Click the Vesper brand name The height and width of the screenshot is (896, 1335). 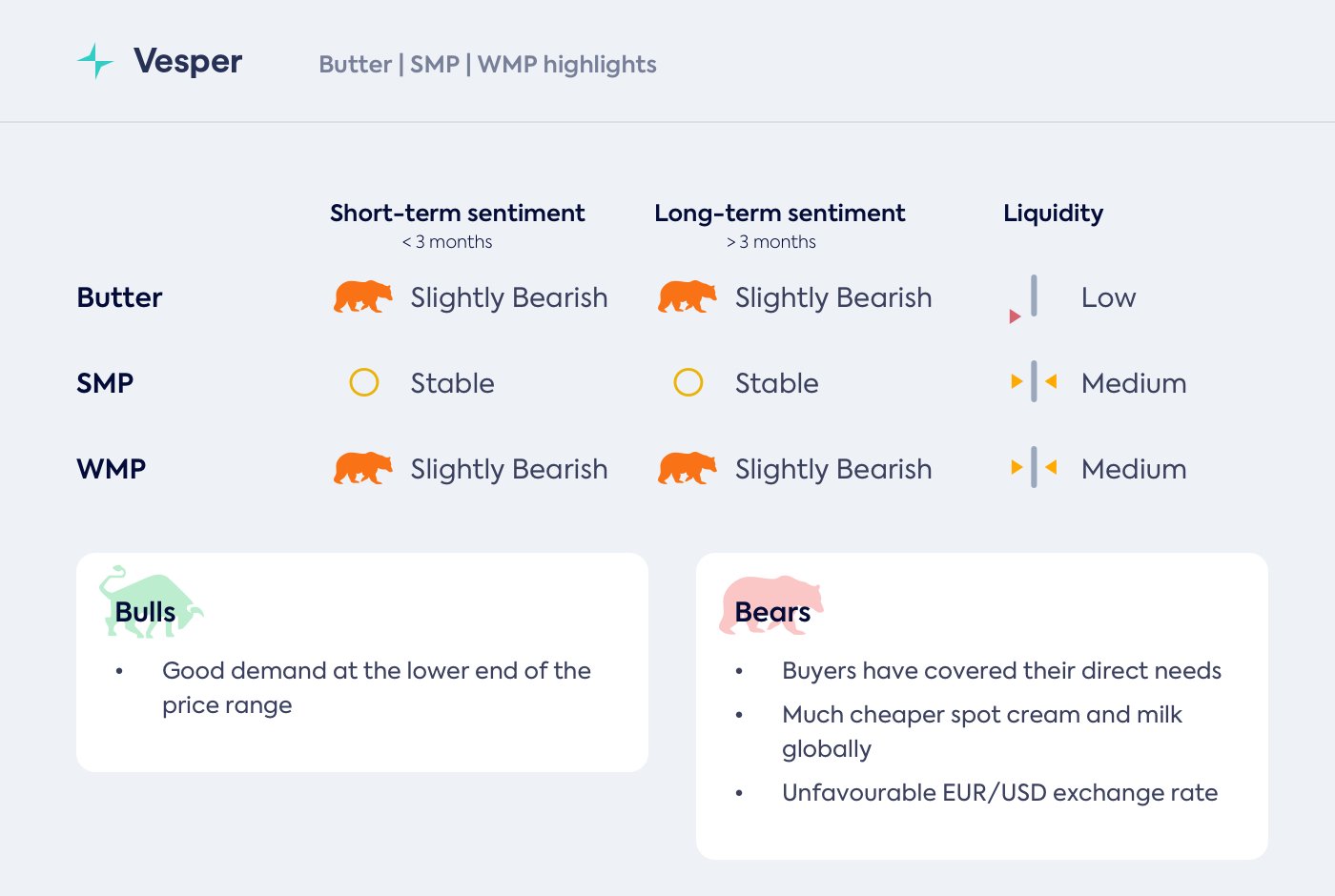pos(188,62)
